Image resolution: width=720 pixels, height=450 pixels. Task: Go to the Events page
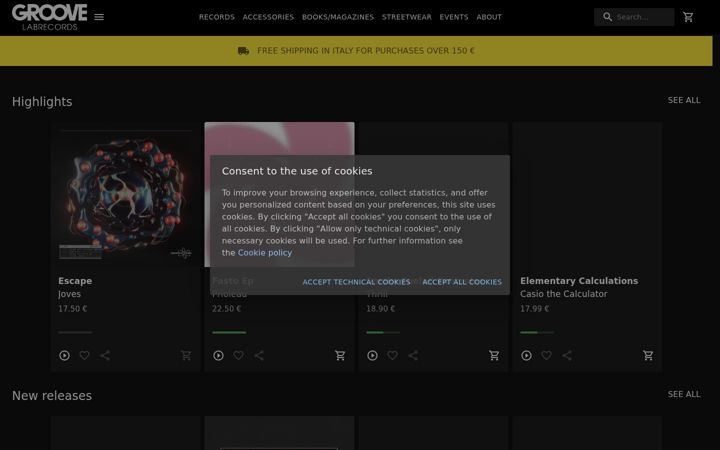[x=454, y=17]
